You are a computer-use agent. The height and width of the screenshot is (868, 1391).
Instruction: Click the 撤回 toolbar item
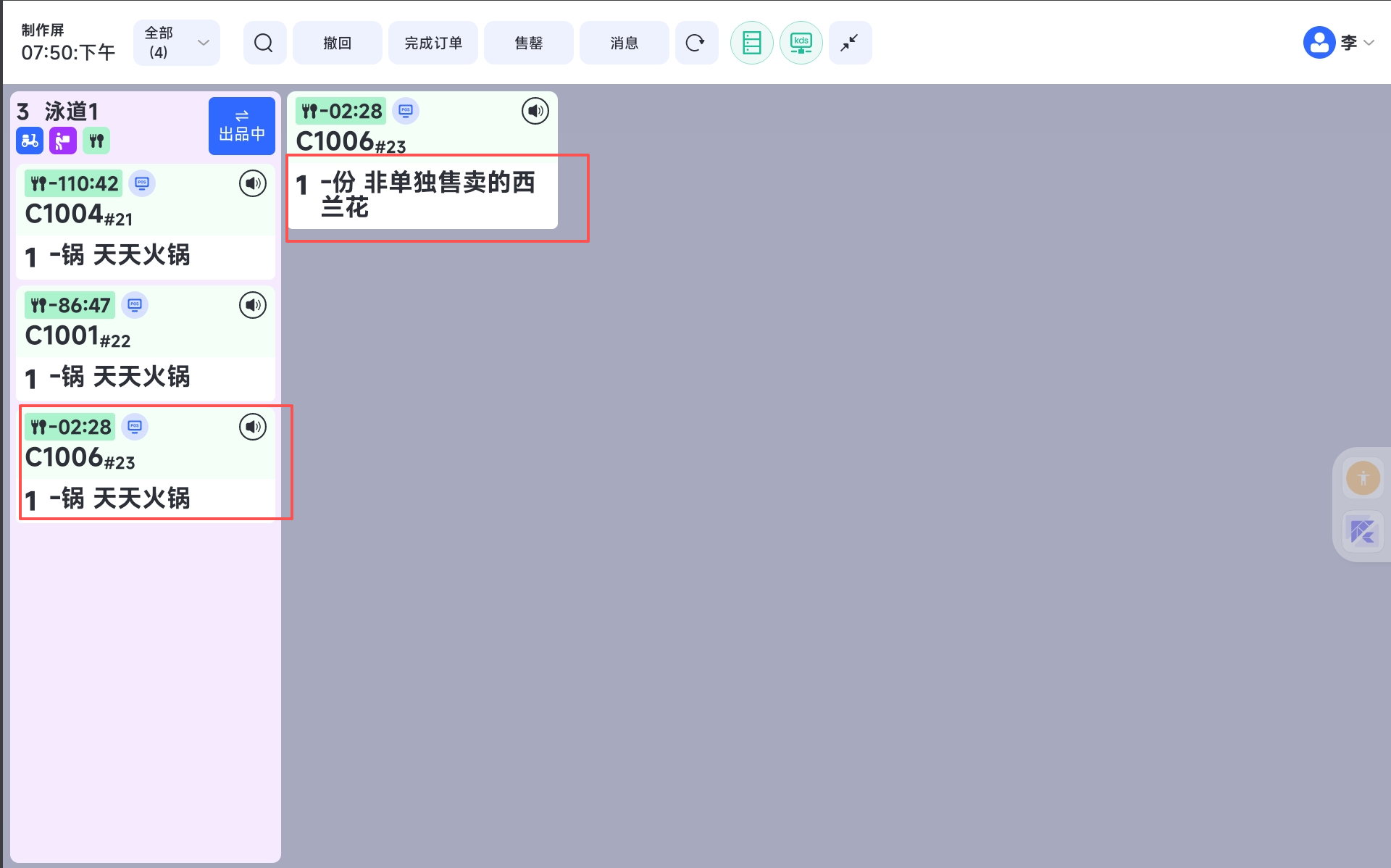[337, 43]
